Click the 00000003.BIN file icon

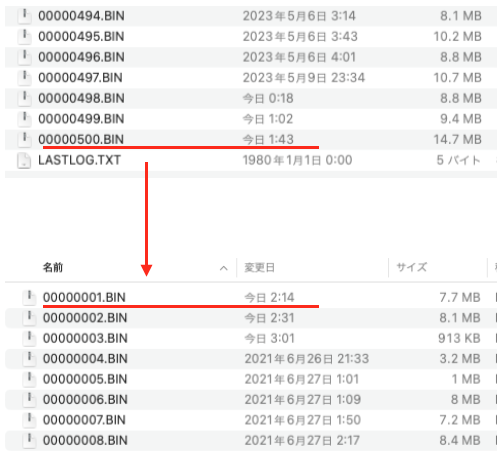click(x=29, y=338)
